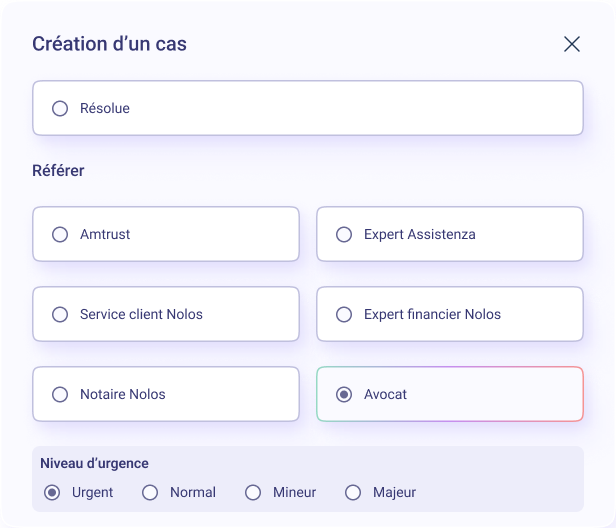Close the Création d'un cas dialog
Screen dimensions: 616x528
(x=572, y=44)
